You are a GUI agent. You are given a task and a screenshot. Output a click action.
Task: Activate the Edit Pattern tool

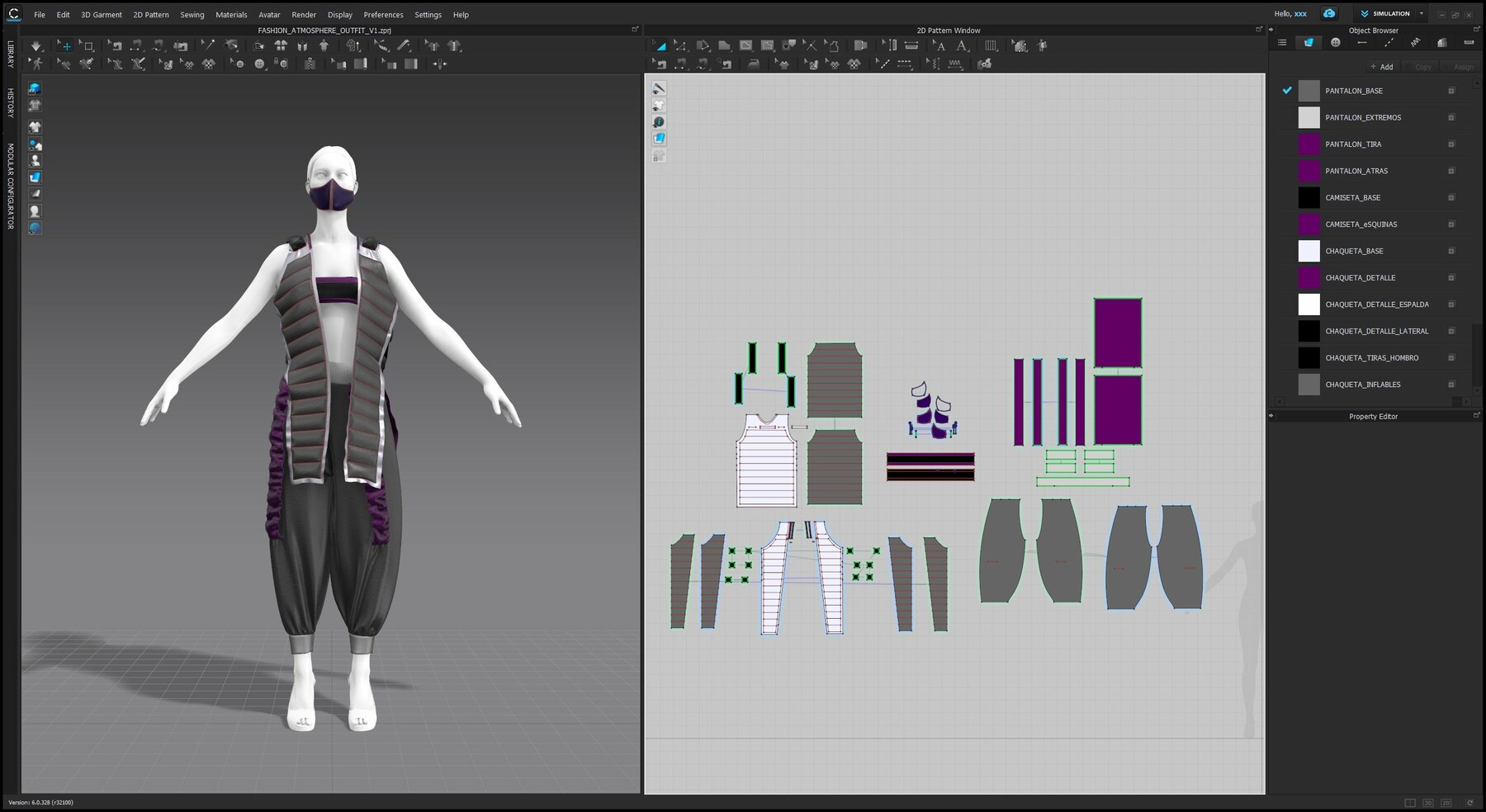679,45
